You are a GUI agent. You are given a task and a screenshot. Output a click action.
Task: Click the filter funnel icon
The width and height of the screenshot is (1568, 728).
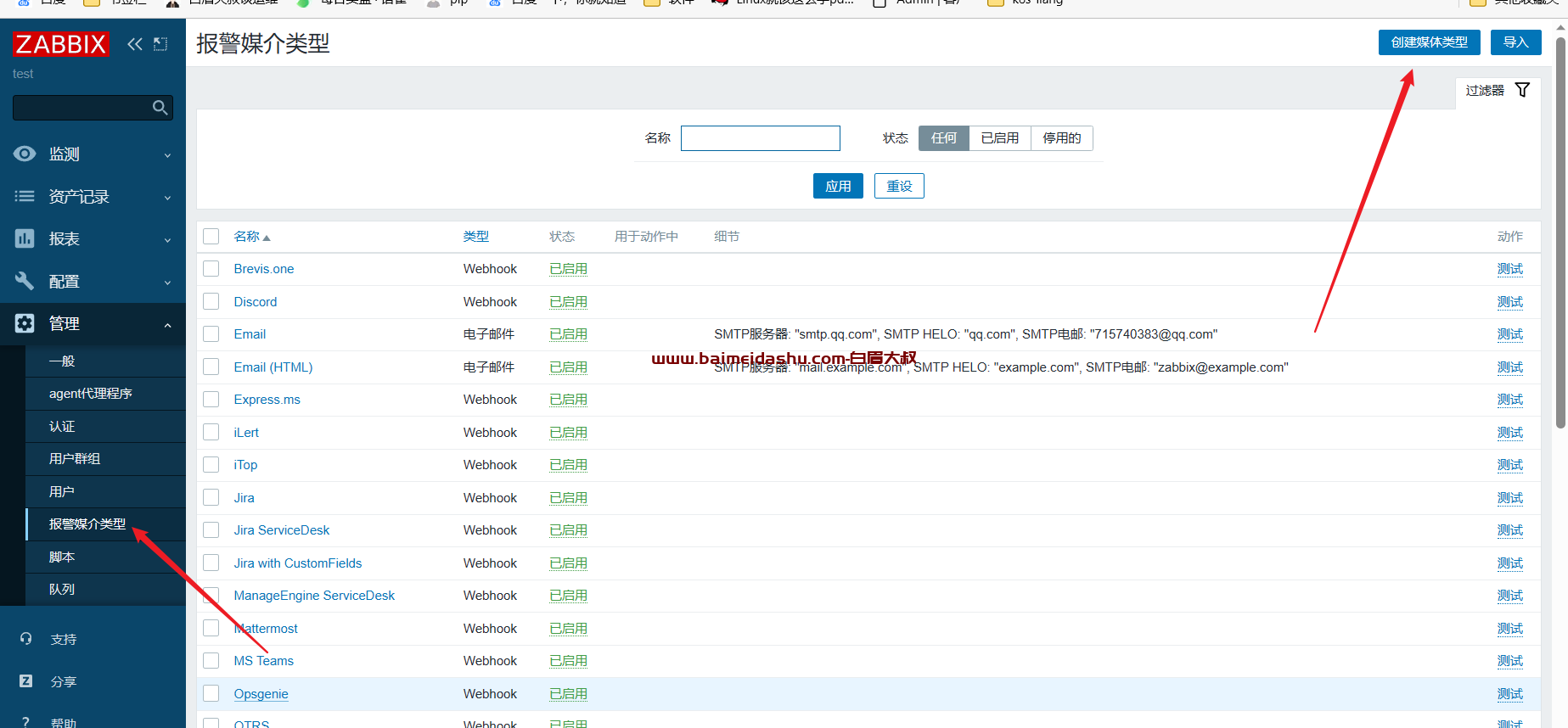tap(1523, 90)
